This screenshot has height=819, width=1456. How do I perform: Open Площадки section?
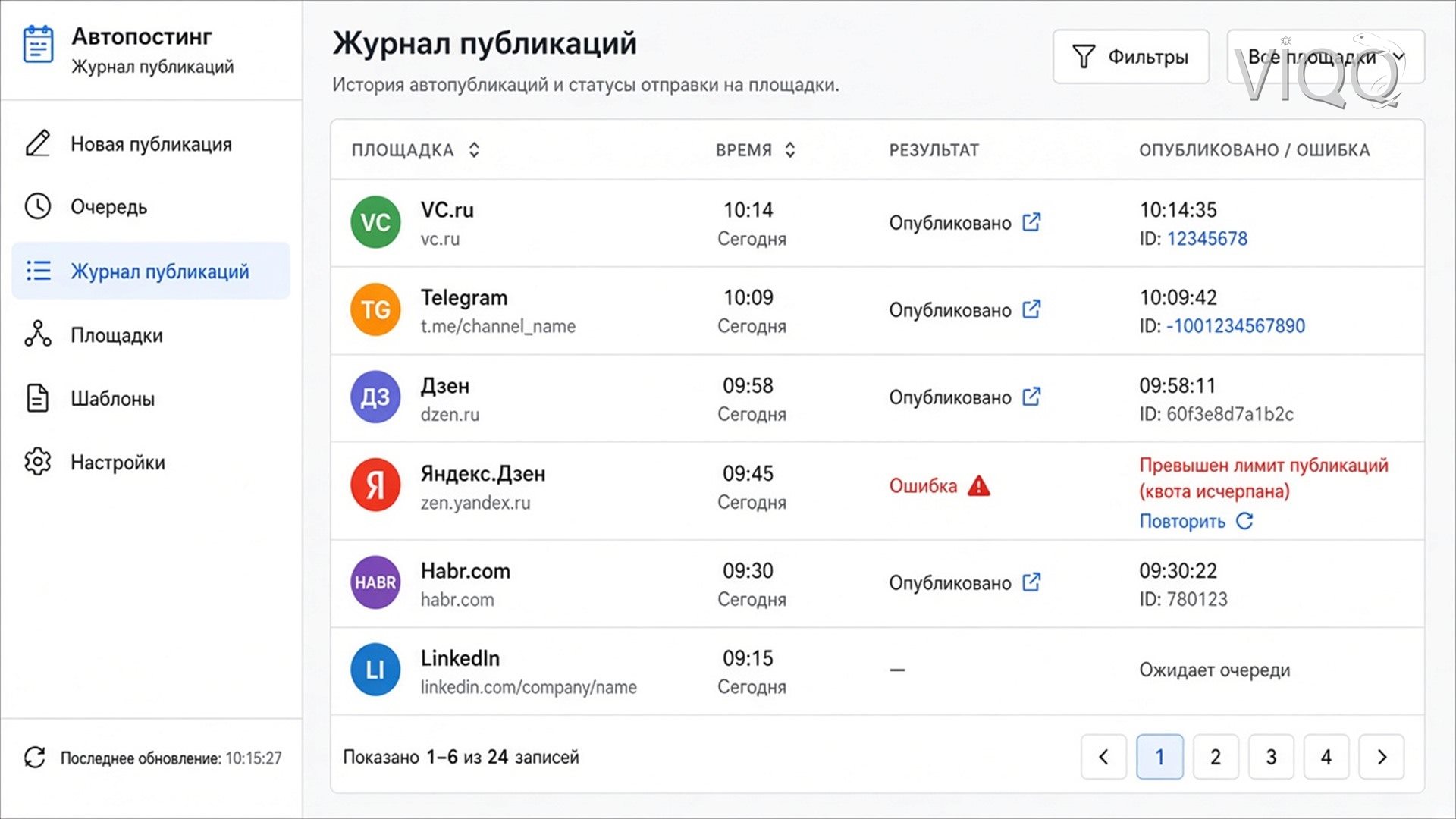point(151,334)
